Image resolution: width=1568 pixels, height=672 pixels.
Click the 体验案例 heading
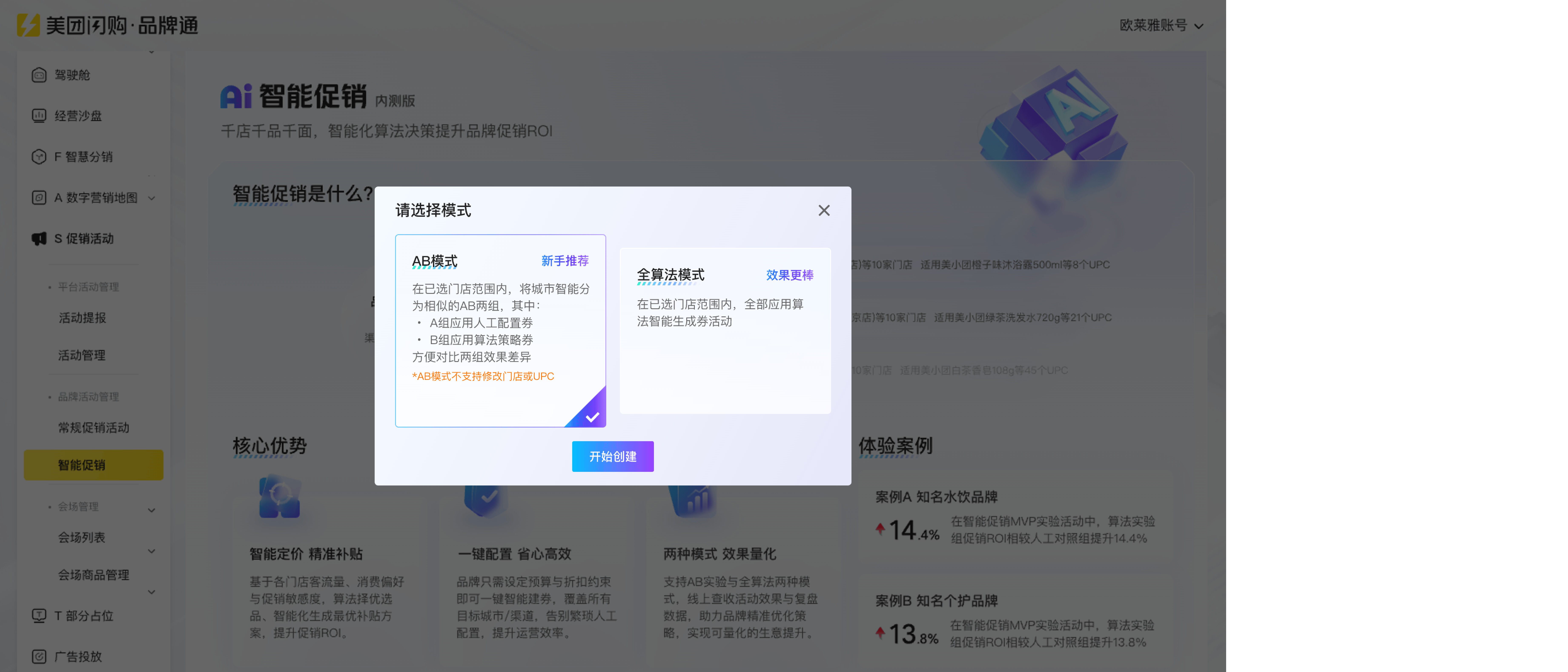(x=895, y=446)
